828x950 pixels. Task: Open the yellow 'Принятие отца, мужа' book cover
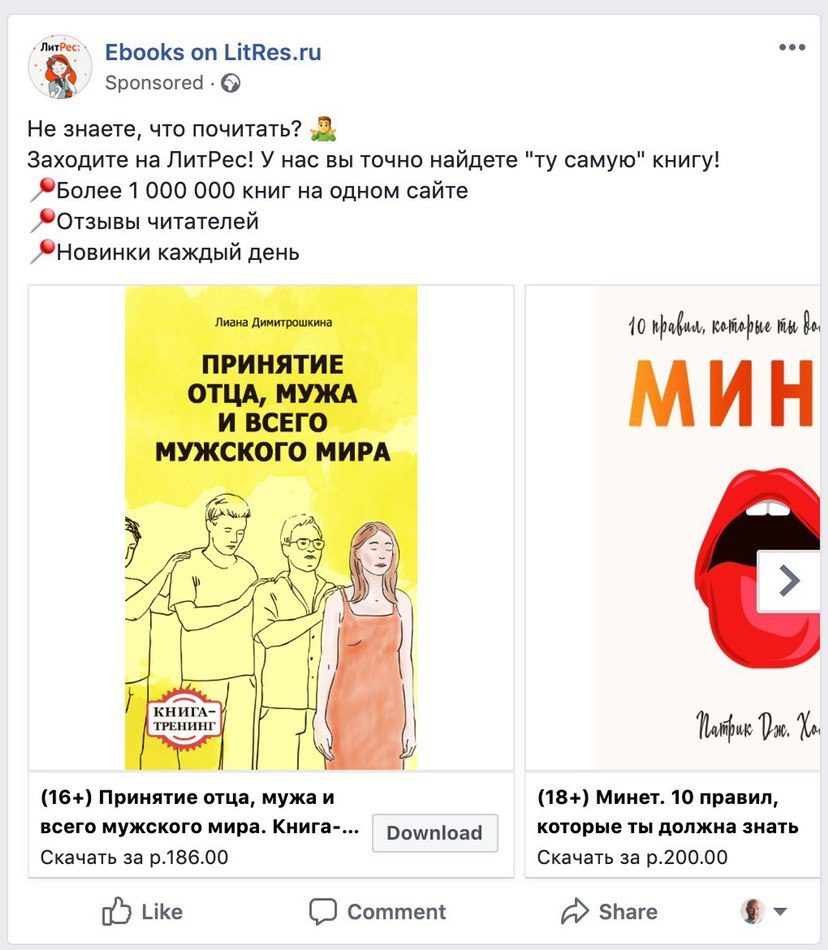pos(271,528)
